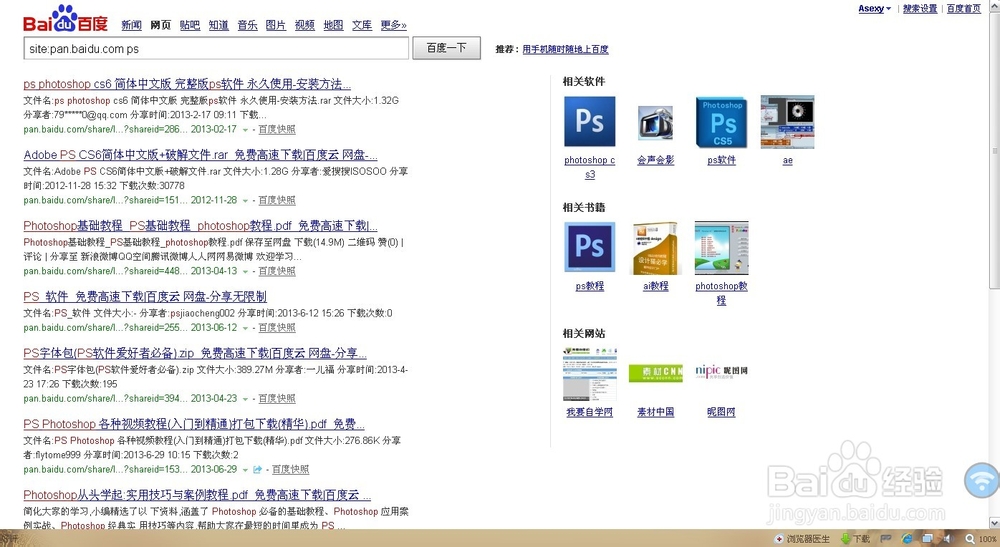Switch to the 知道 tab

pyautogui.click(x=218, y=25)
